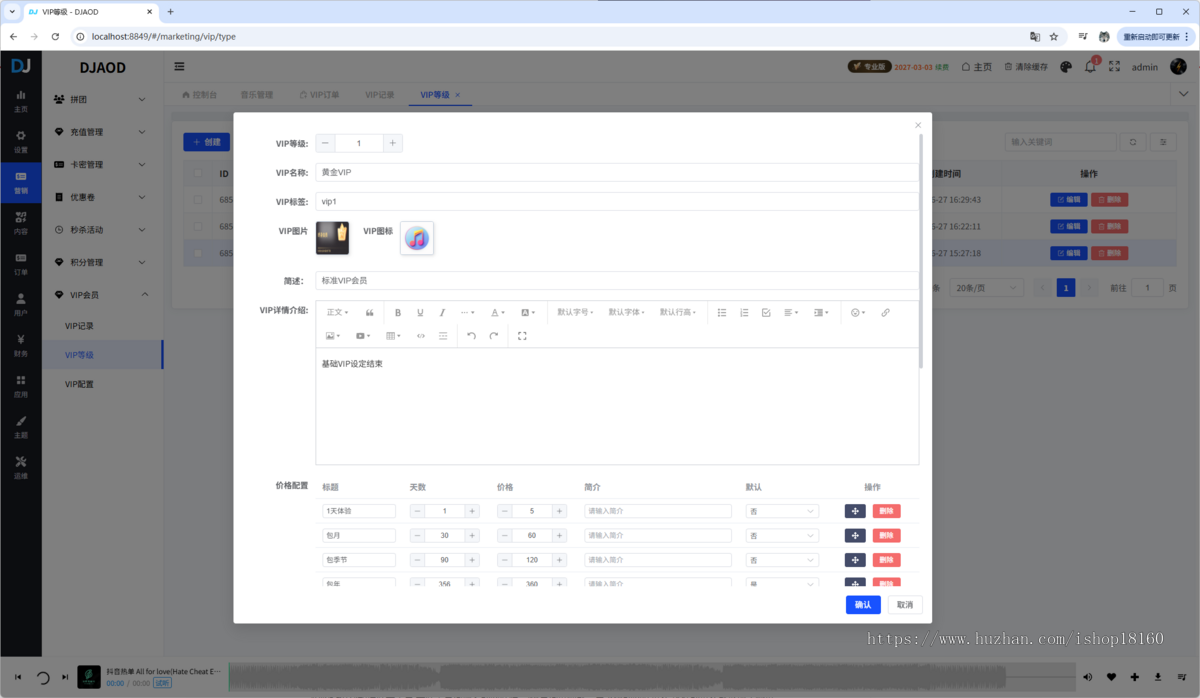Download the currently playing track

(x=1158, y=677)
